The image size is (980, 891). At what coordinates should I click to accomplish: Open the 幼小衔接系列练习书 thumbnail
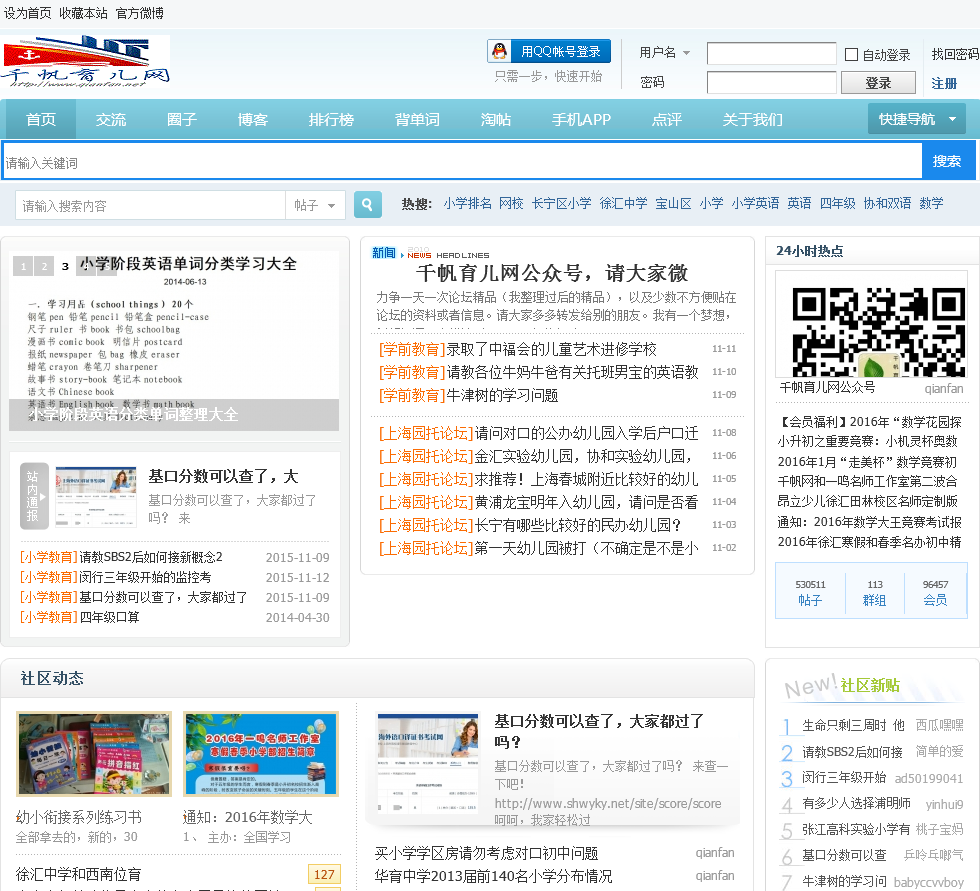coord(94,754)
